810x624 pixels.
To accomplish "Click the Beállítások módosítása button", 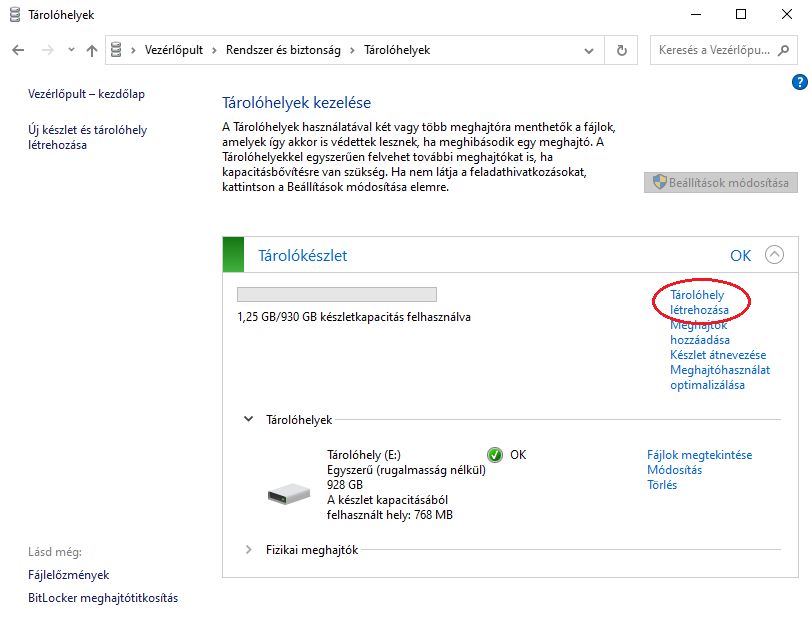I will pyautogui.click(x=721, y=182).
